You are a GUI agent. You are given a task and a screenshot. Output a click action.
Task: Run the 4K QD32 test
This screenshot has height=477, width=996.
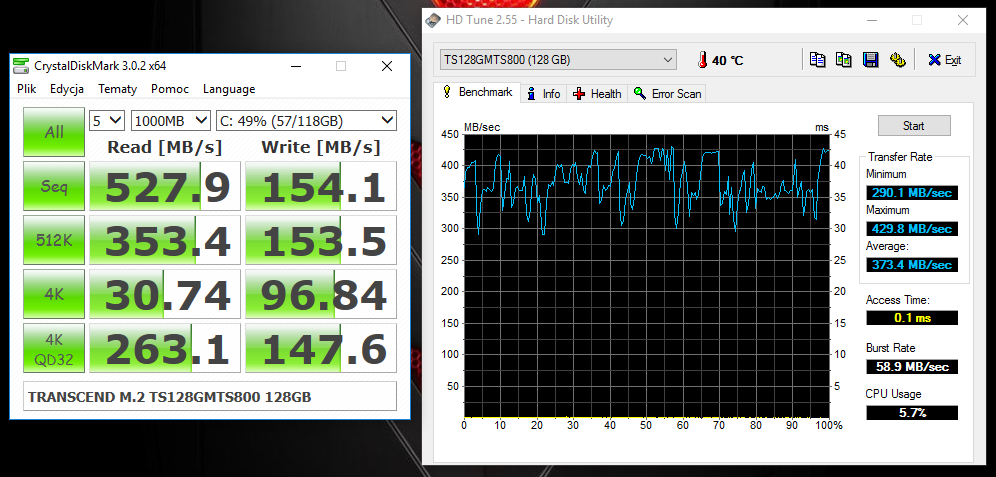coord(54,348)
